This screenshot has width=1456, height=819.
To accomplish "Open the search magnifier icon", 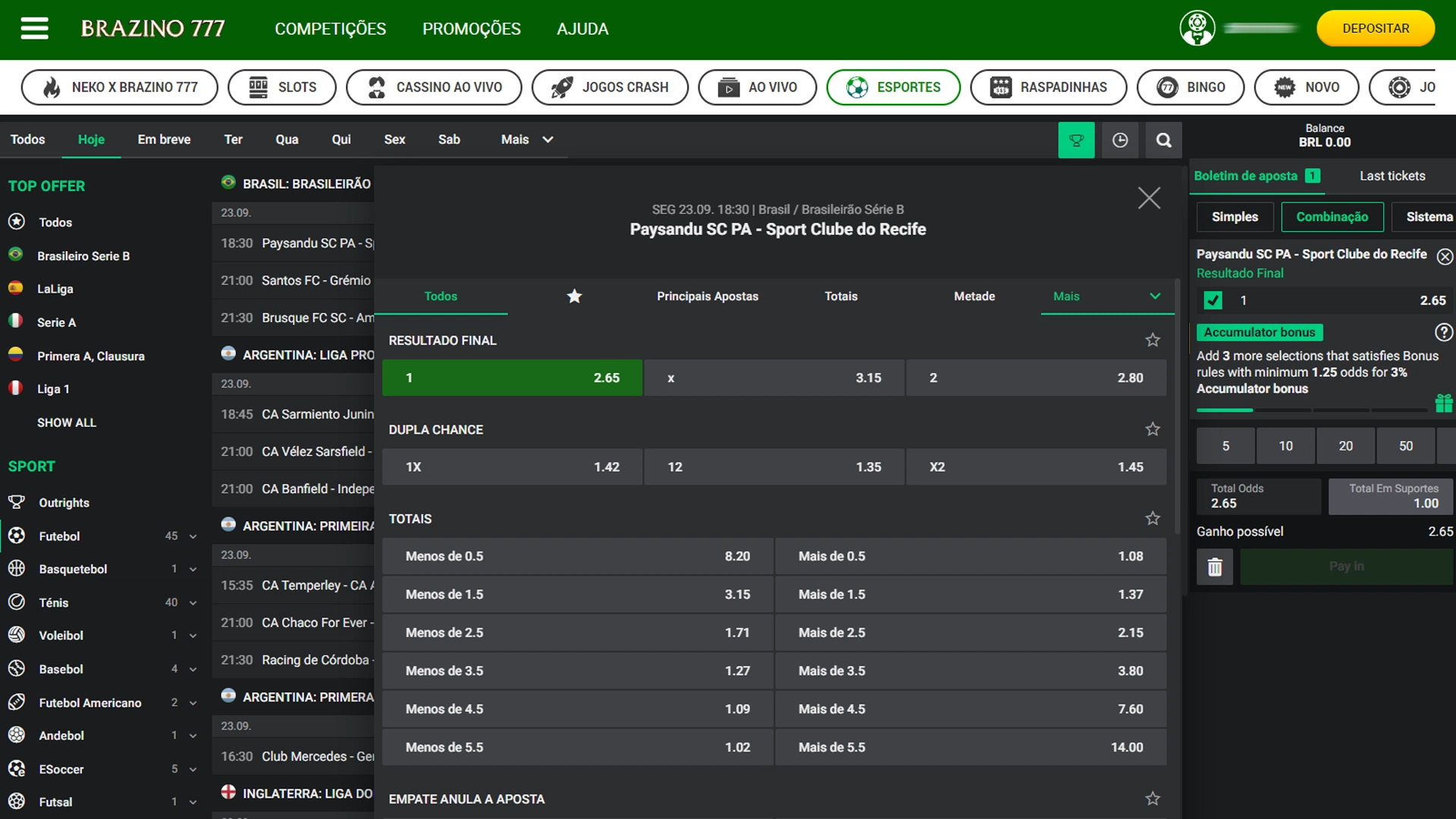I will 1164,140.
